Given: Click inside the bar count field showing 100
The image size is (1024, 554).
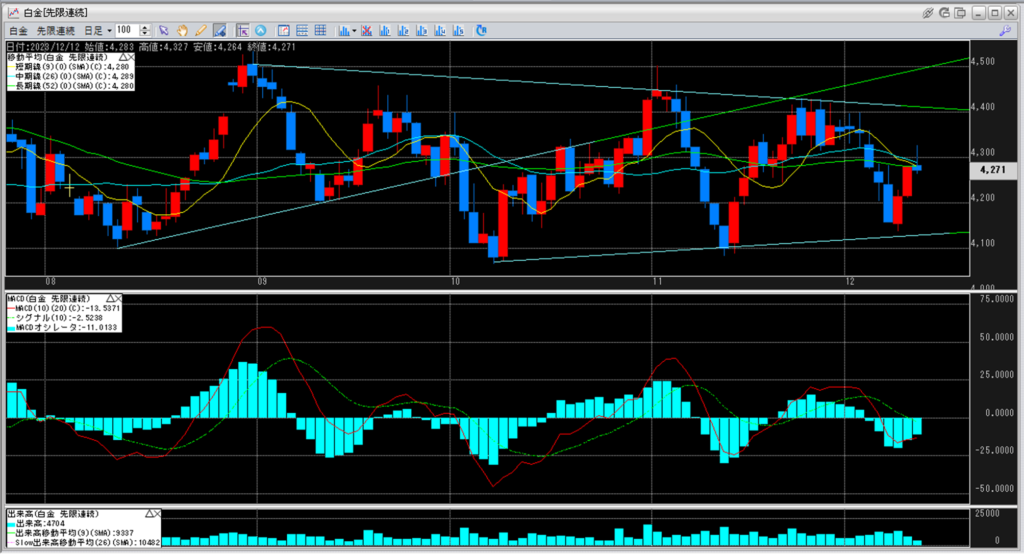Looking at the screenshot, I should [x=127, y=30].
